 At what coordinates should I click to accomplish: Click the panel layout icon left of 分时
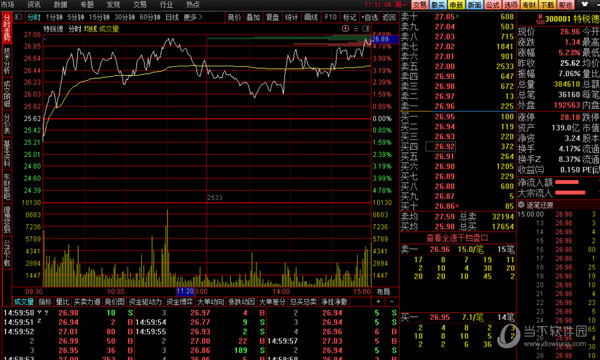[x=18, y=17]
